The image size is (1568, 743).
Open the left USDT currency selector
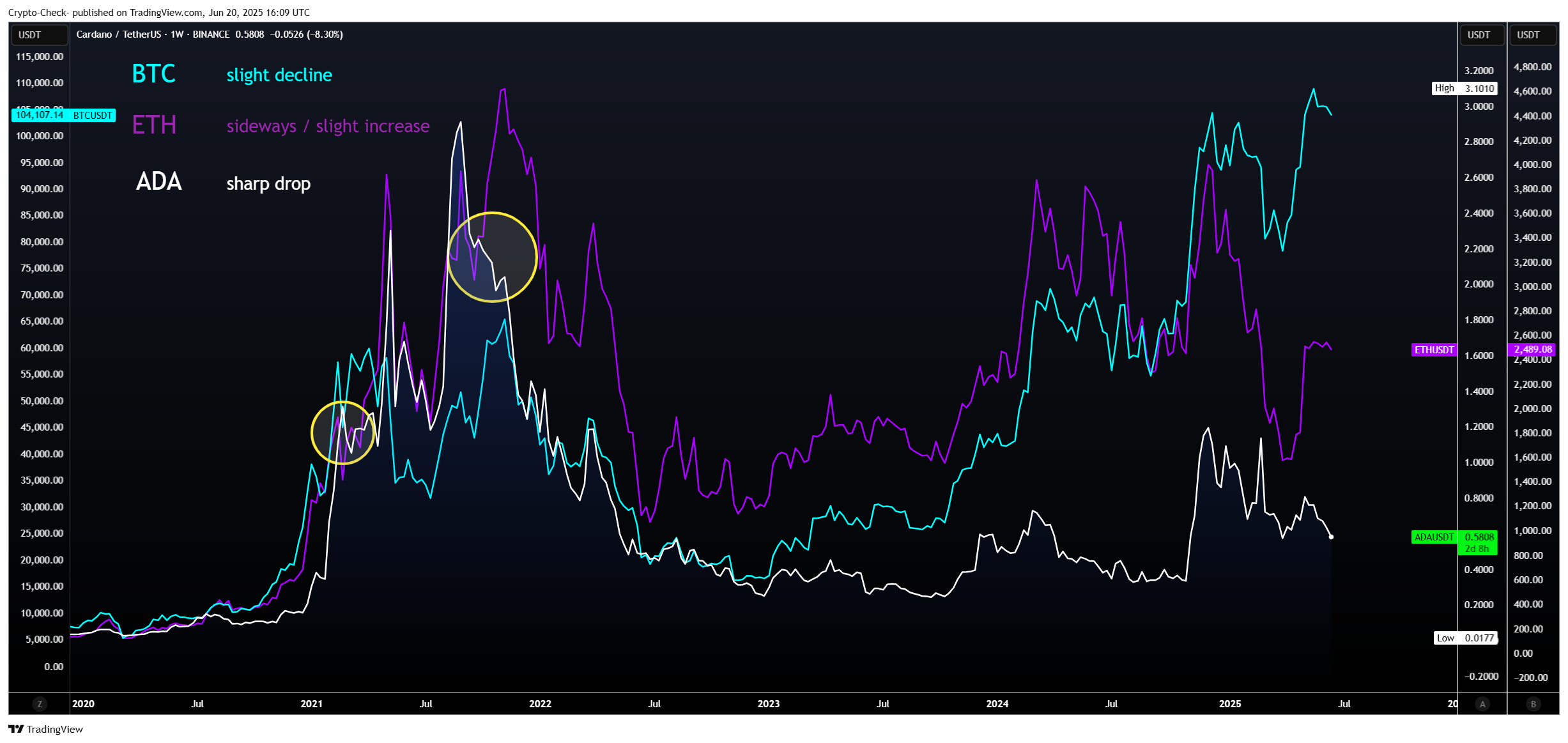click(40, 35)
